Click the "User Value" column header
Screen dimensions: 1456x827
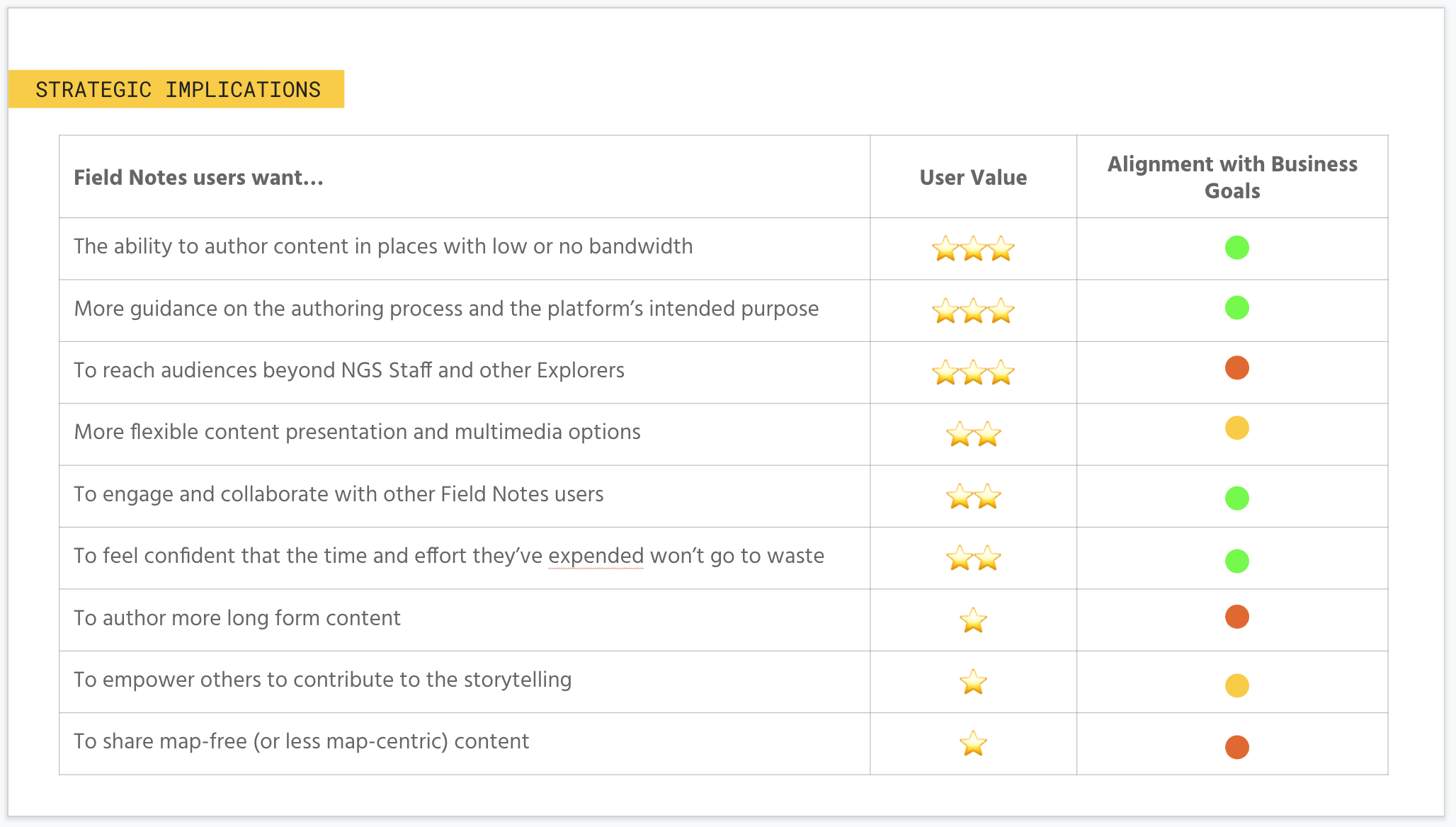973,177
